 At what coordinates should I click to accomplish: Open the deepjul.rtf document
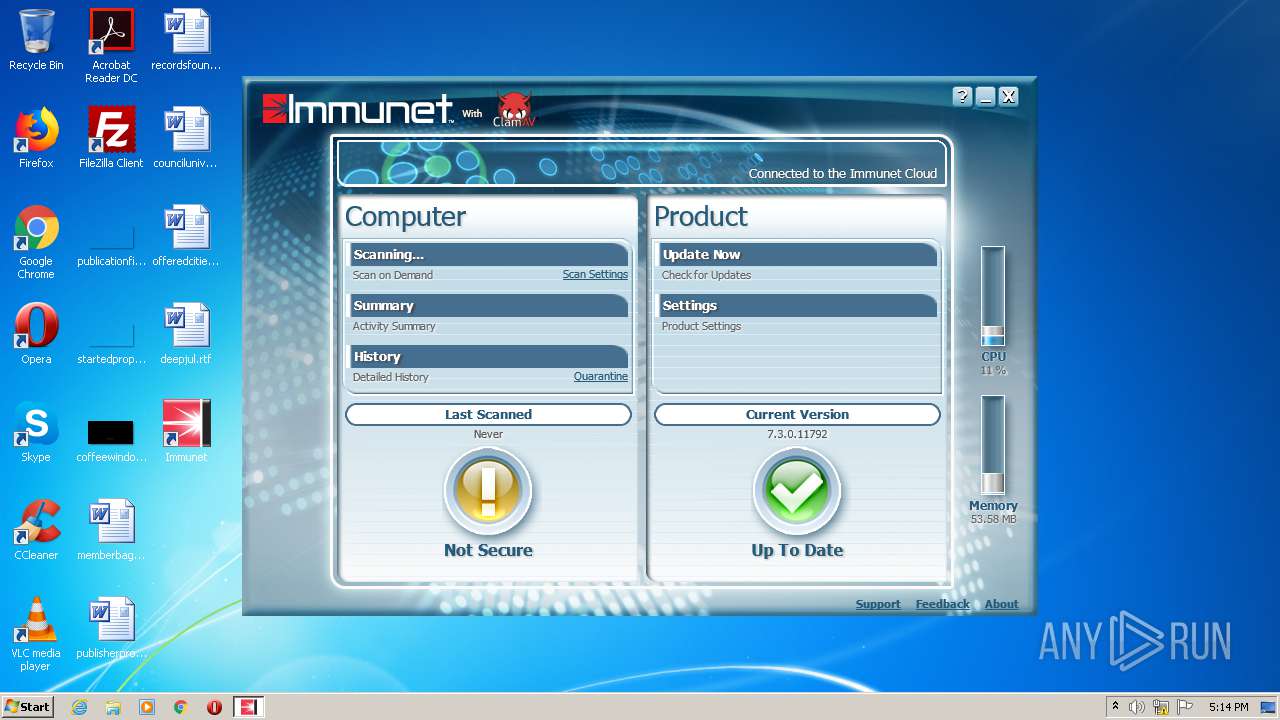pyautogui.click(x=186, y=334)
